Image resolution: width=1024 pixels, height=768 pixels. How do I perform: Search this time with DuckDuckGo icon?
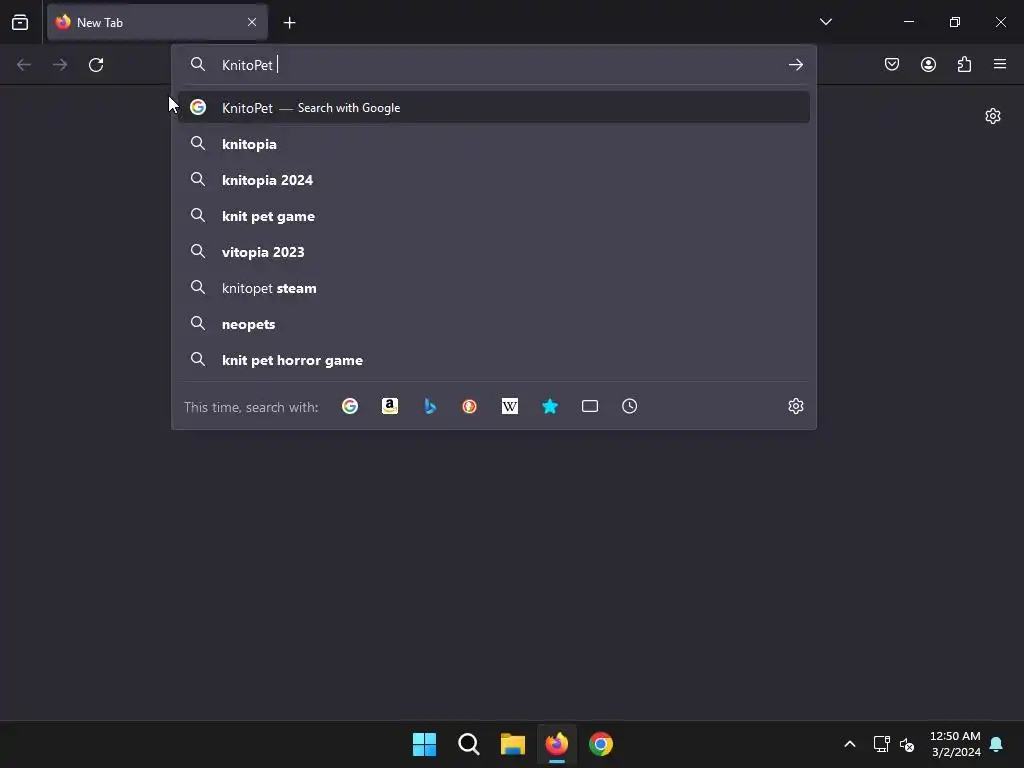point(470,406)
